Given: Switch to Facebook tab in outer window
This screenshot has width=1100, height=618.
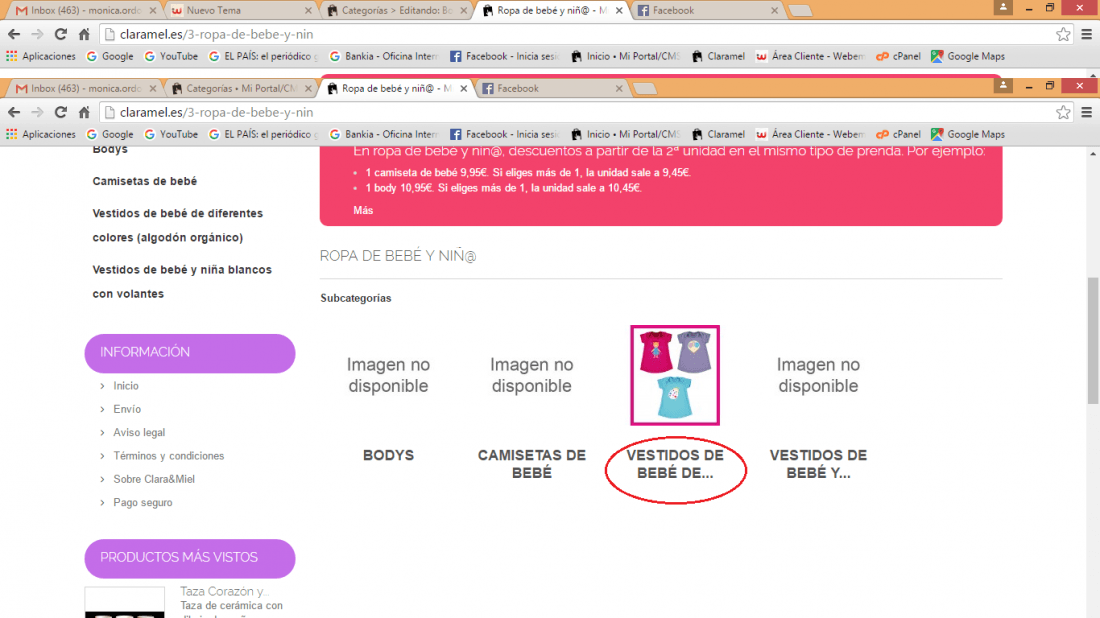Looking at the screenshot, I should [x=707, y=11].
